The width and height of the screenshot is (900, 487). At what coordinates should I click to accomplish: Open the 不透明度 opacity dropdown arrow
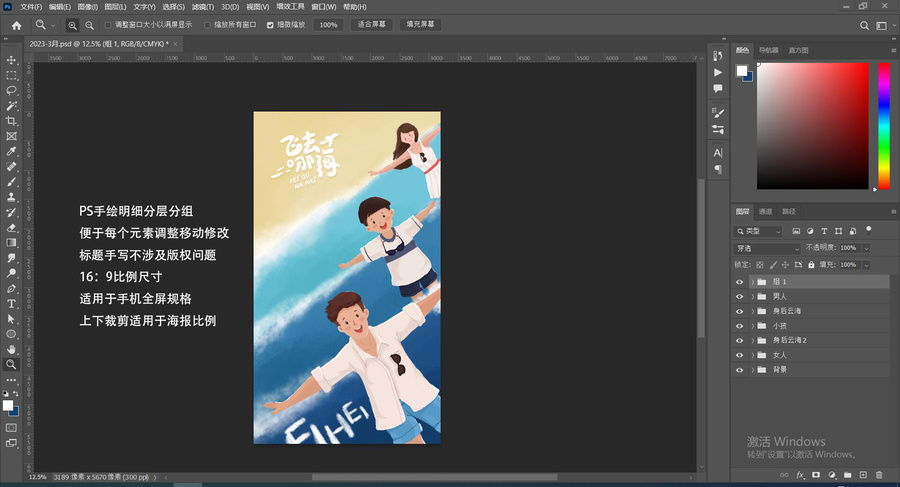click(866, 248)
